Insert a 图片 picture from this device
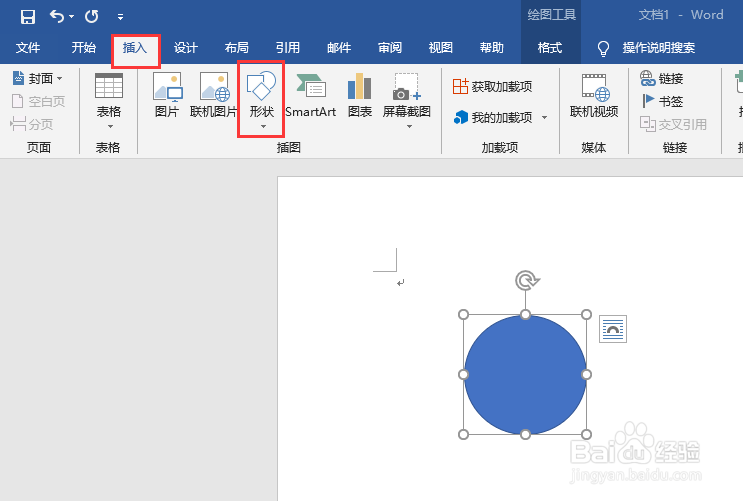The width and height of the screenshot is (743, 501). 167,95
